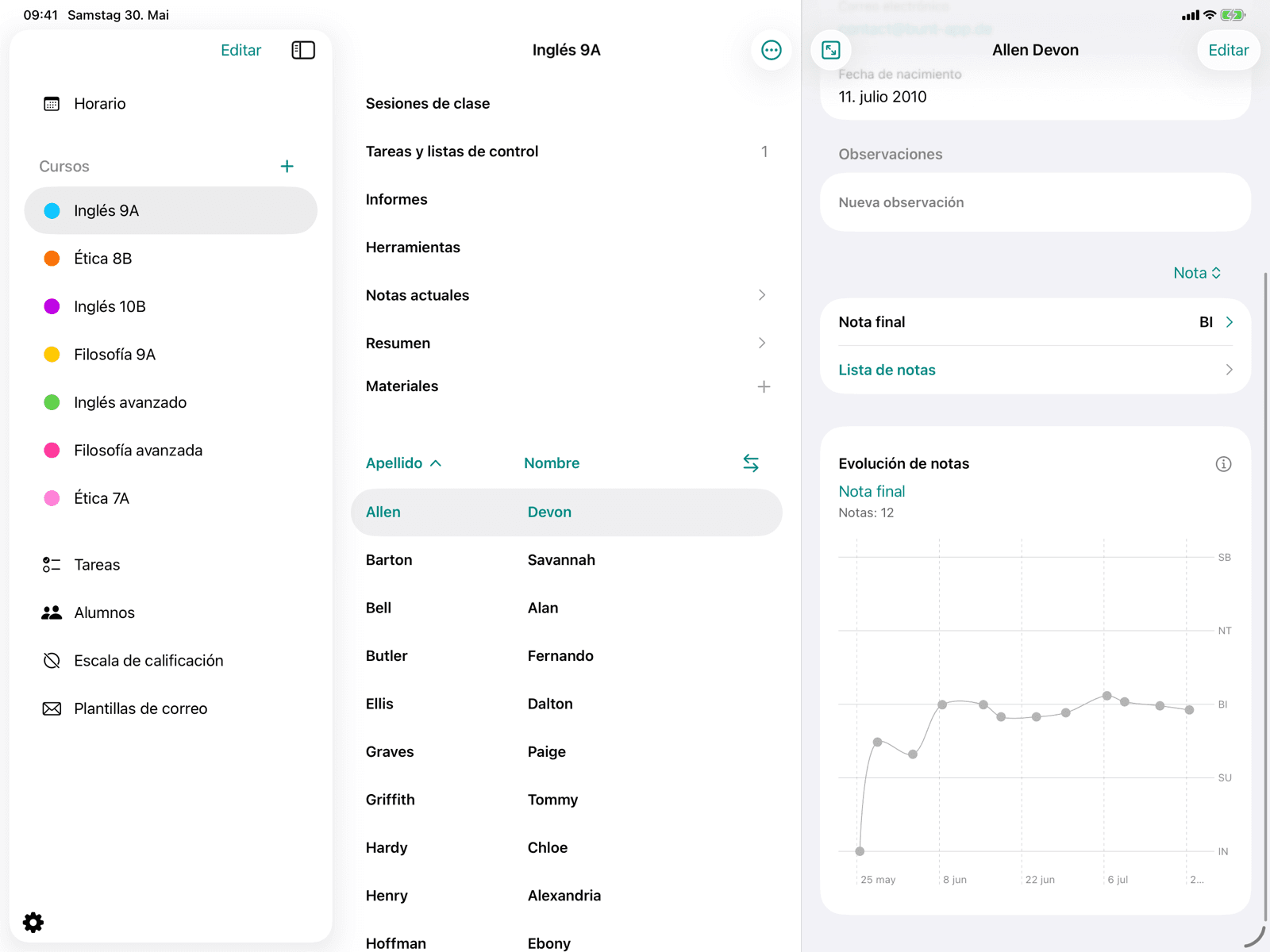Check battery status icon
1270x952 pixels.
[x=1233, y=15]
